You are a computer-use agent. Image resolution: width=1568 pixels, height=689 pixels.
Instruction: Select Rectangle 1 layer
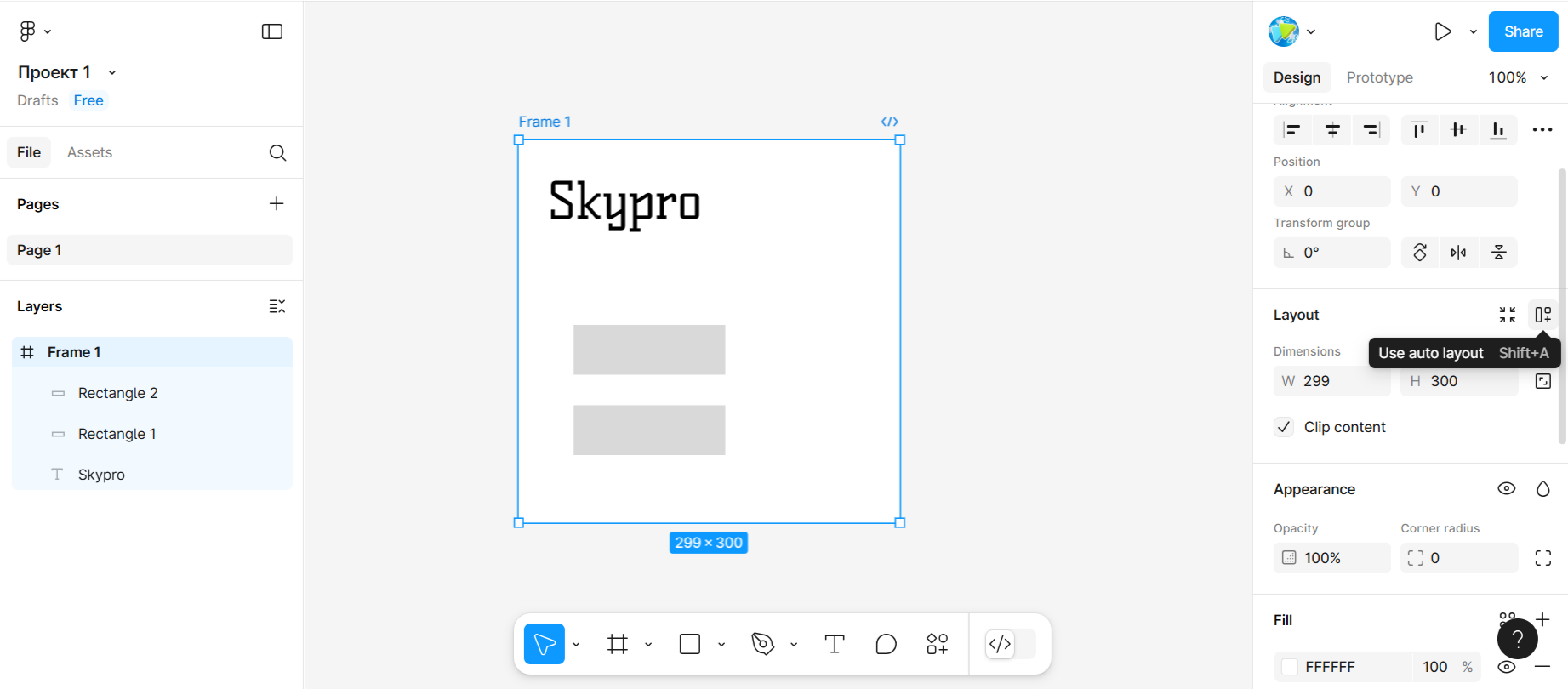point(152,434)
